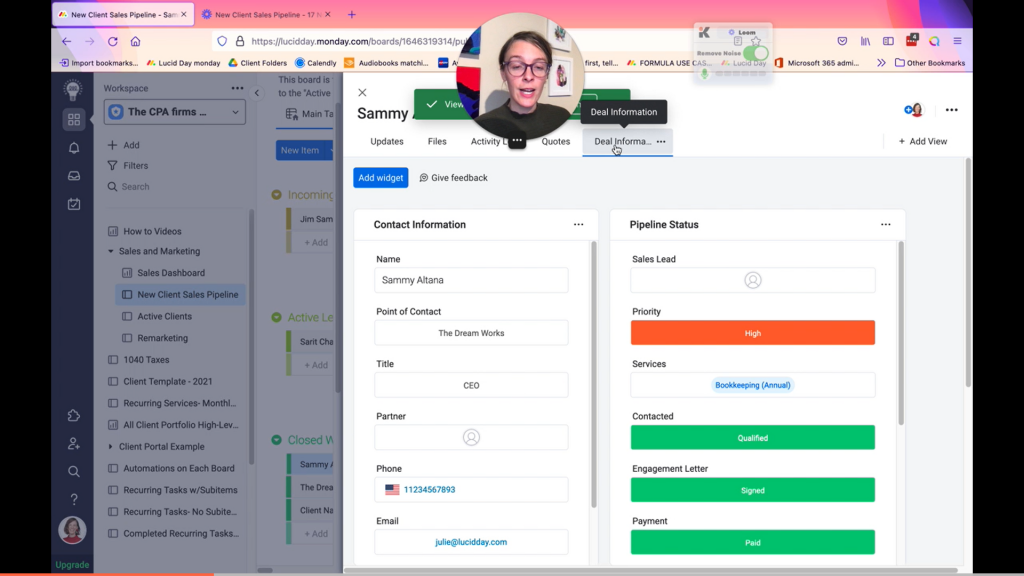Click Add View at the top right
The image size is (1024, 576).
[x=923, y=141]
